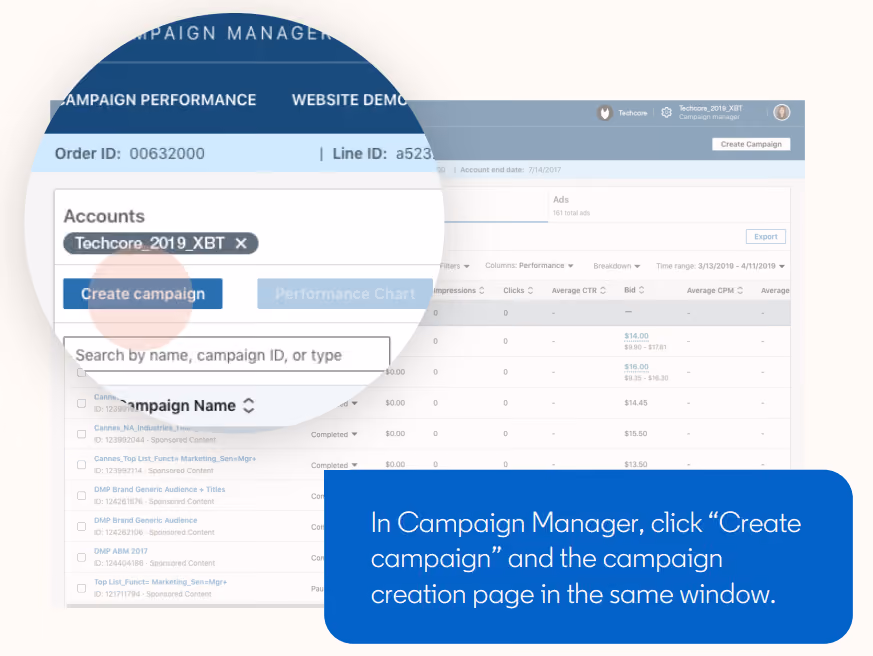Open Completed status dropdown for Cannes_NA_Industries

pyautogui.click(x=334, y=434)
